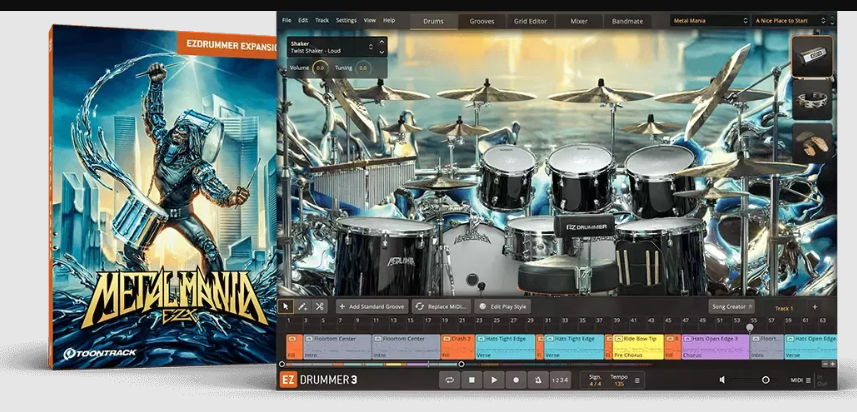This screenshot has width=857, height=412.
Task: Switch to the Grooves tab
Action: (482, 21)
